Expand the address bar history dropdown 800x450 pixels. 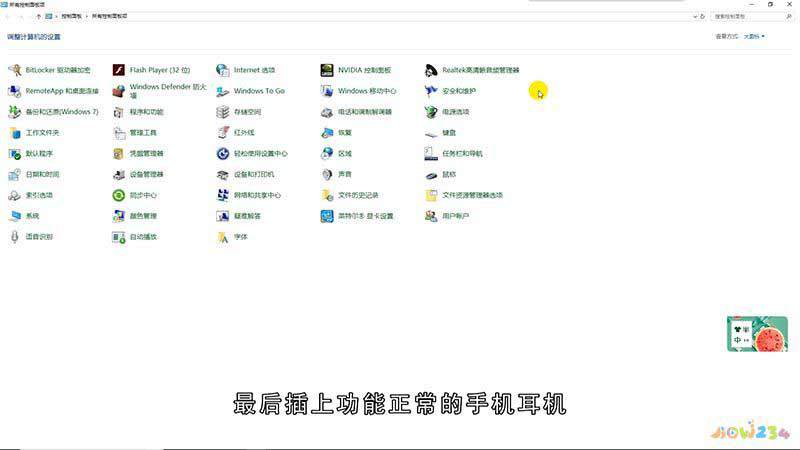click(694, 16)
